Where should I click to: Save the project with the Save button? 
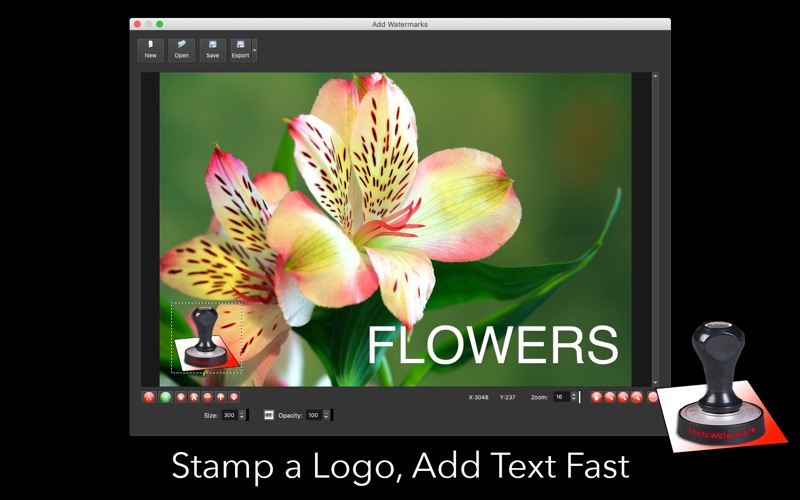point(213,50)
